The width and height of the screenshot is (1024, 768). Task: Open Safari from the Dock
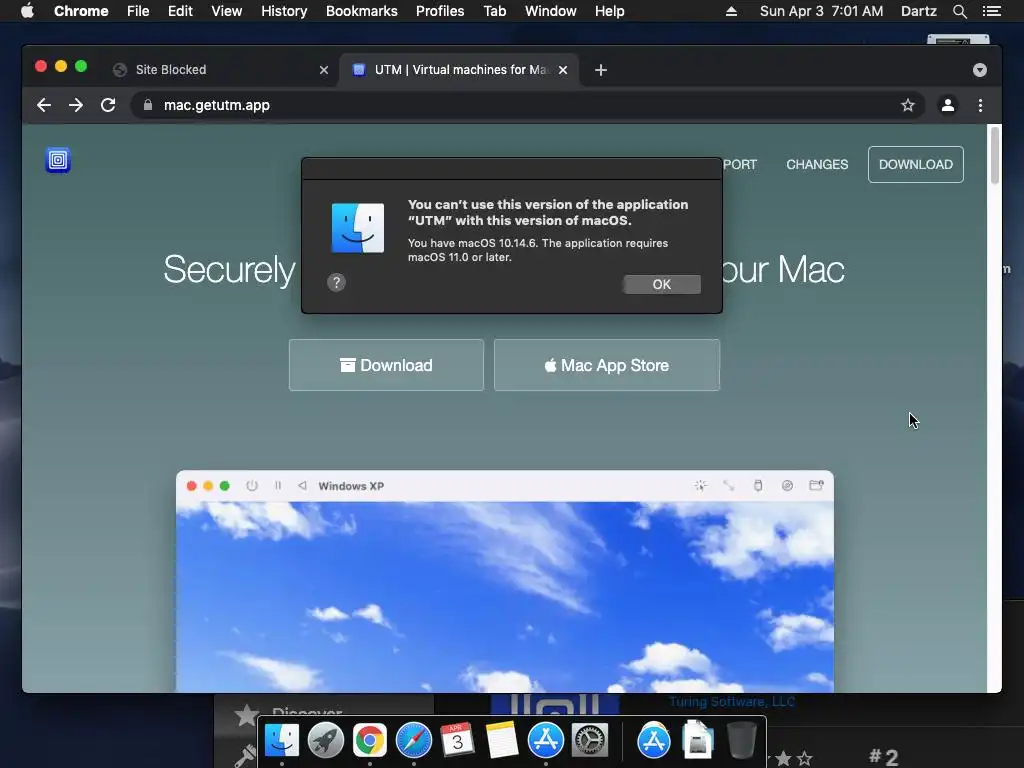coord(413,741)
